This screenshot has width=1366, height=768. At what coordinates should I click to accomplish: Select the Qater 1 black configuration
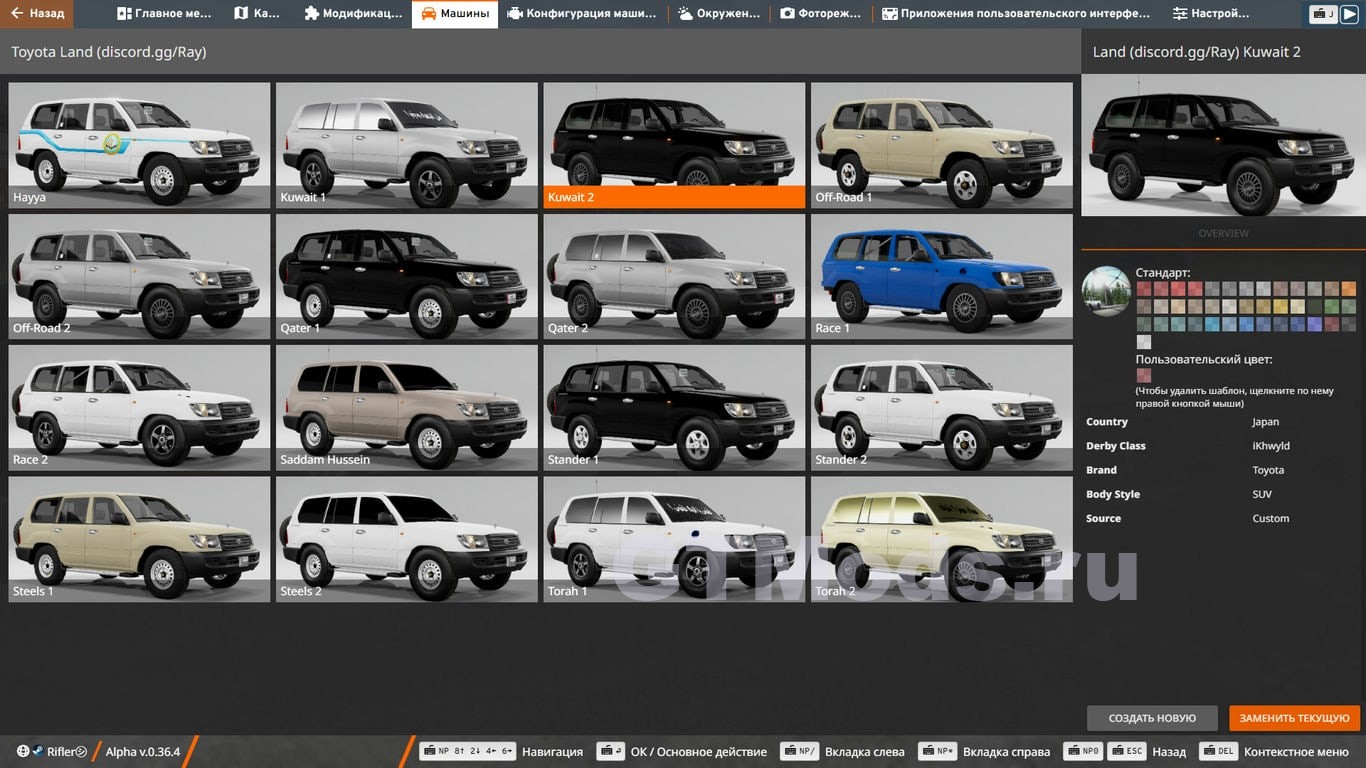tap(406, 276)
